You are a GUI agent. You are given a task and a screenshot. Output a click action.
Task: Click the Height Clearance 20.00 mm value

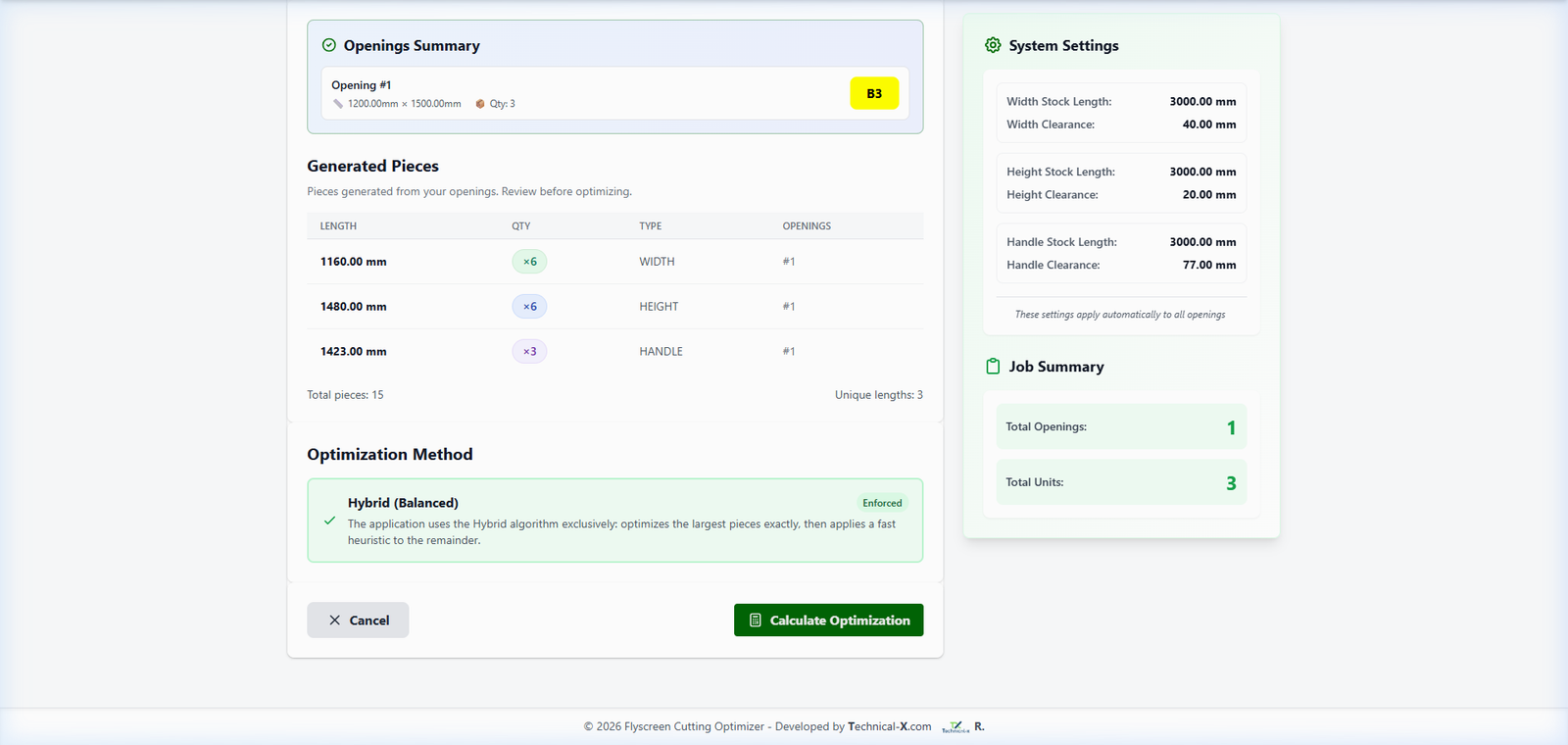coord(1209,195)
